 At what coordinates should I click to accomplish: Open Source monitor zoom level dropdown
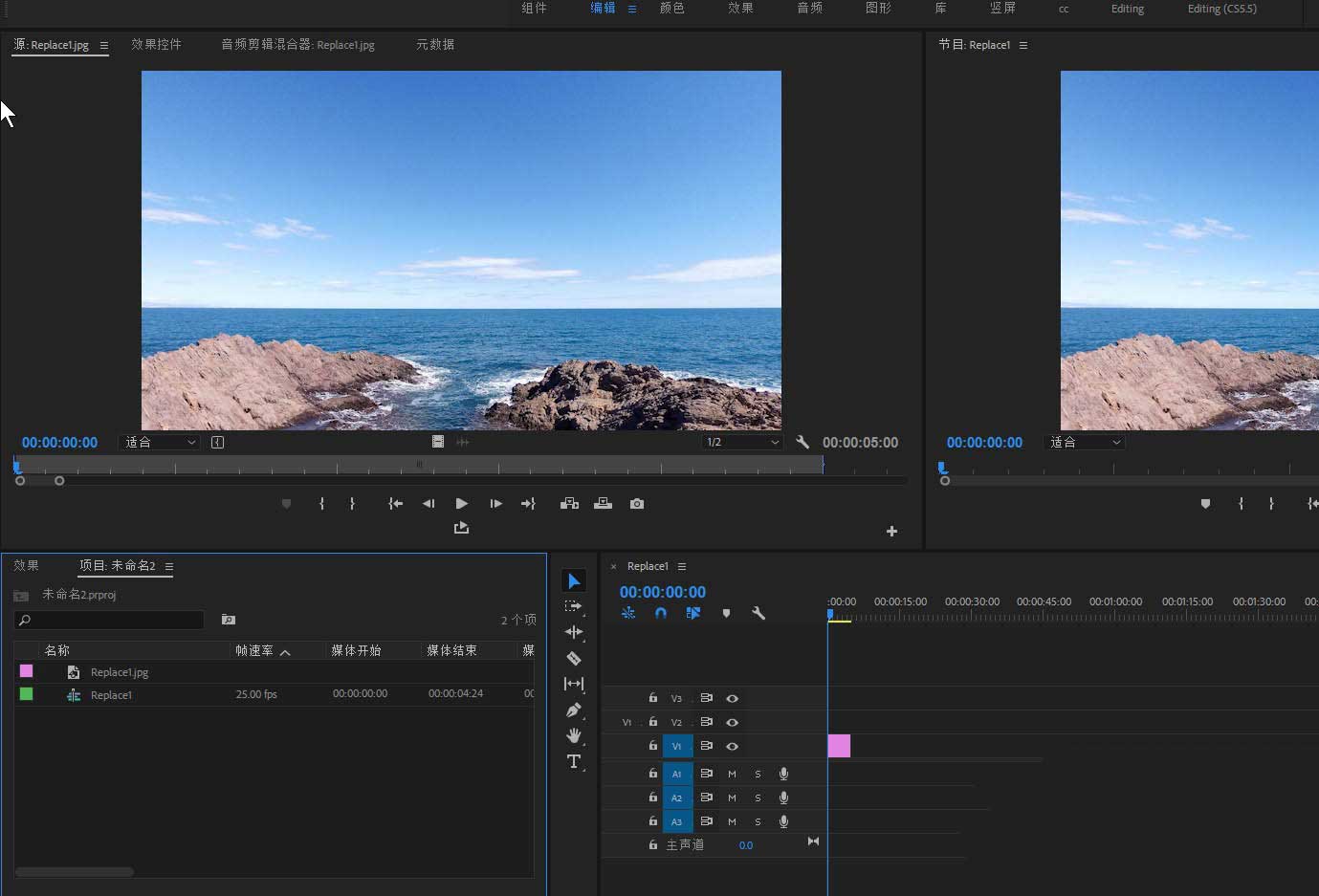pos(160,442)
